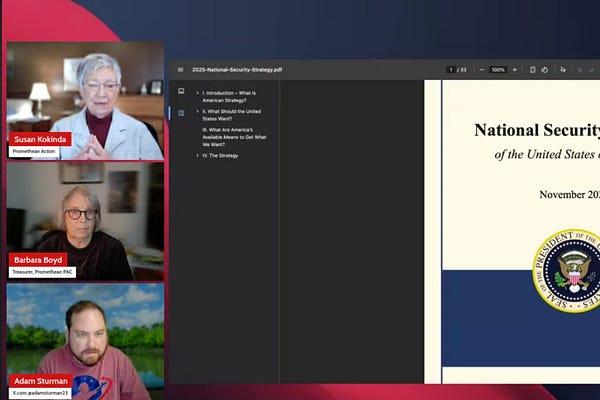Click the Adam Sturman name label
The width and height of the screenshot is (600, 400).
41,381
